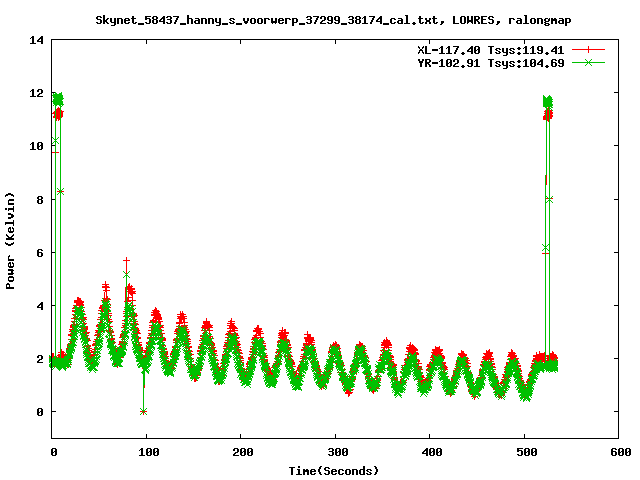
Task: Click the plot title text starting with Skynet_58437
Action: click(333, 20)
